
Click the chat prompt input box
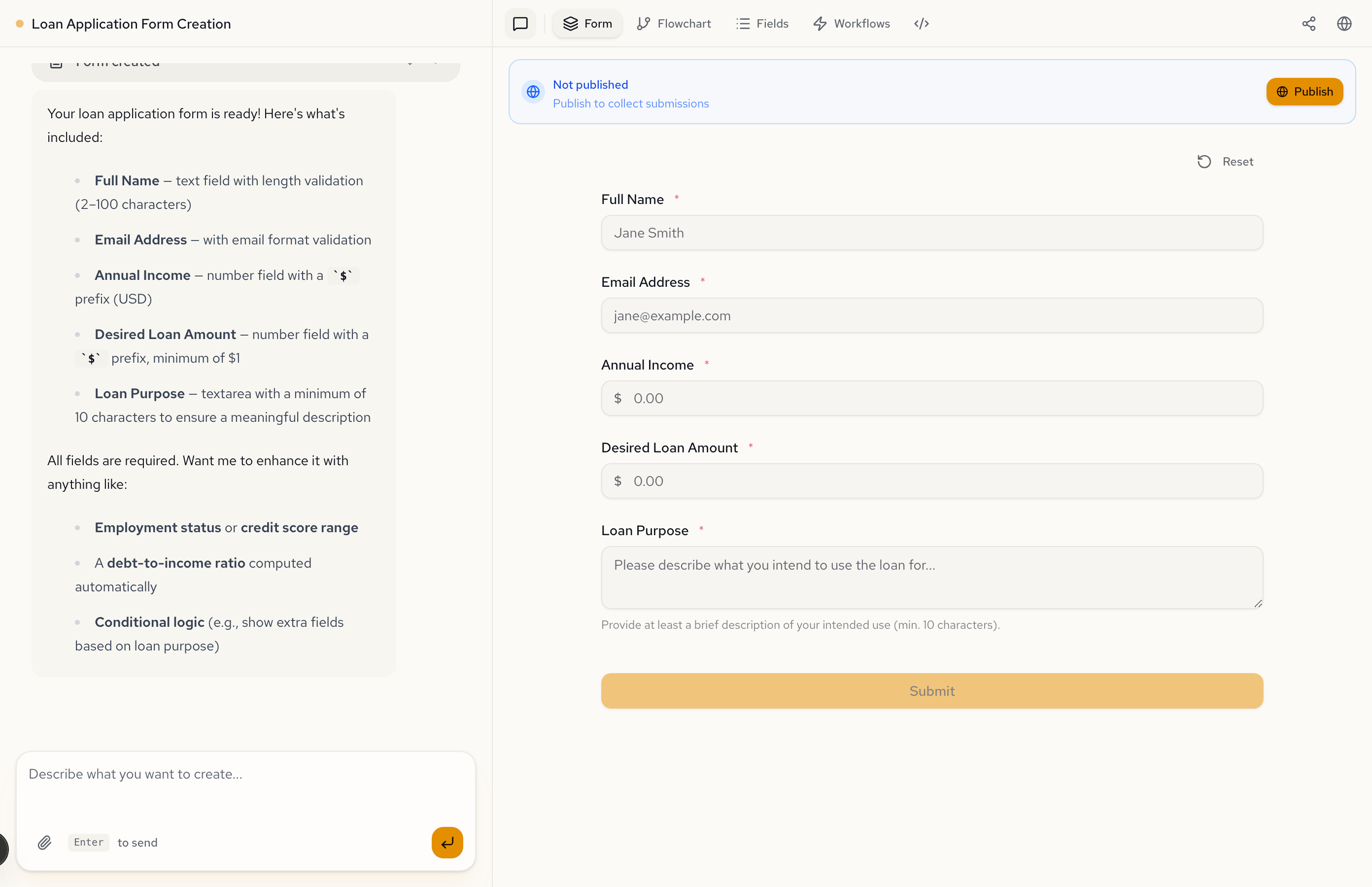tap(245, 789)
